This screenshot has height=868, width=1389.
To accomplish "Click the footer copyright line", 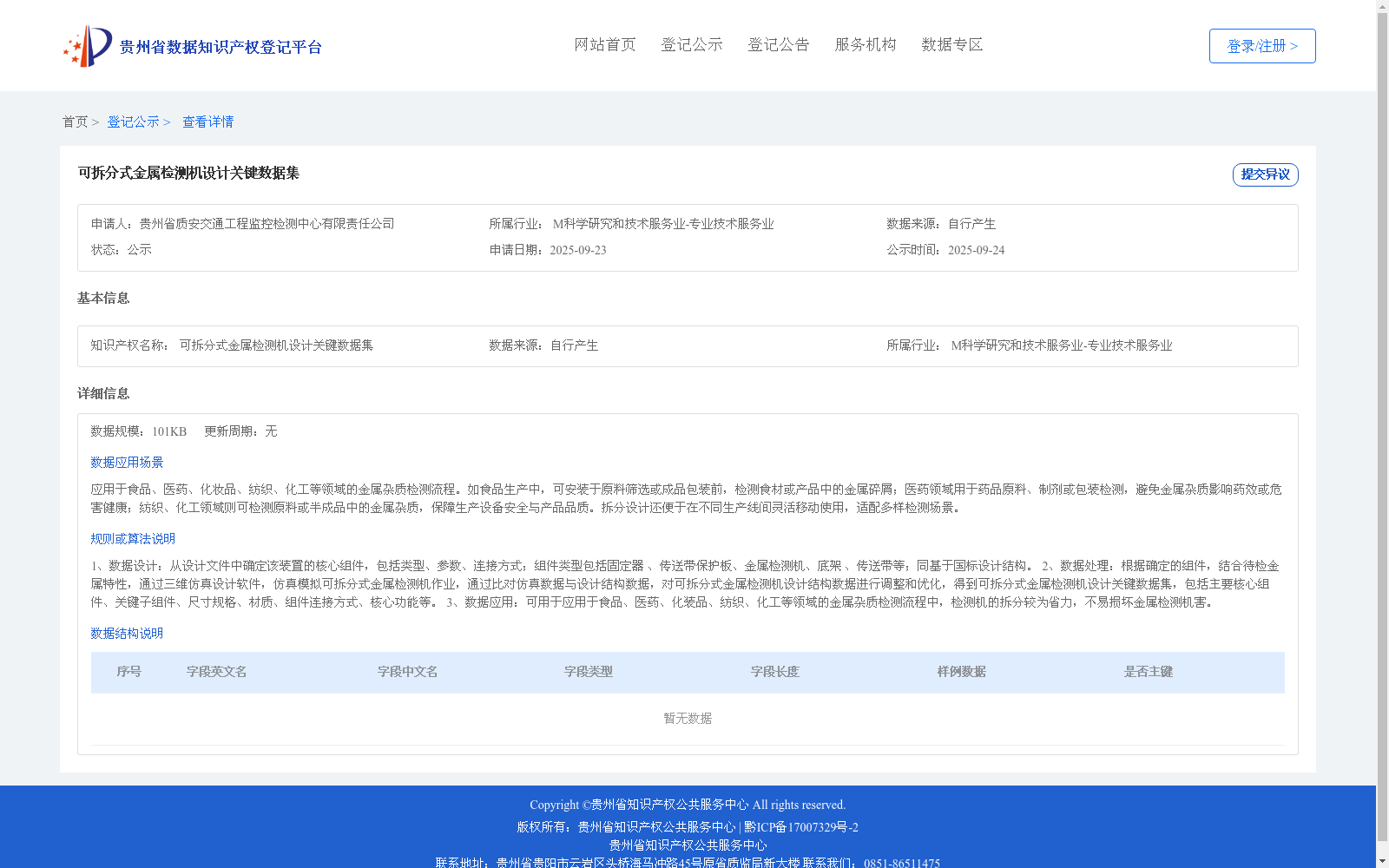I will tap(688, 805).
